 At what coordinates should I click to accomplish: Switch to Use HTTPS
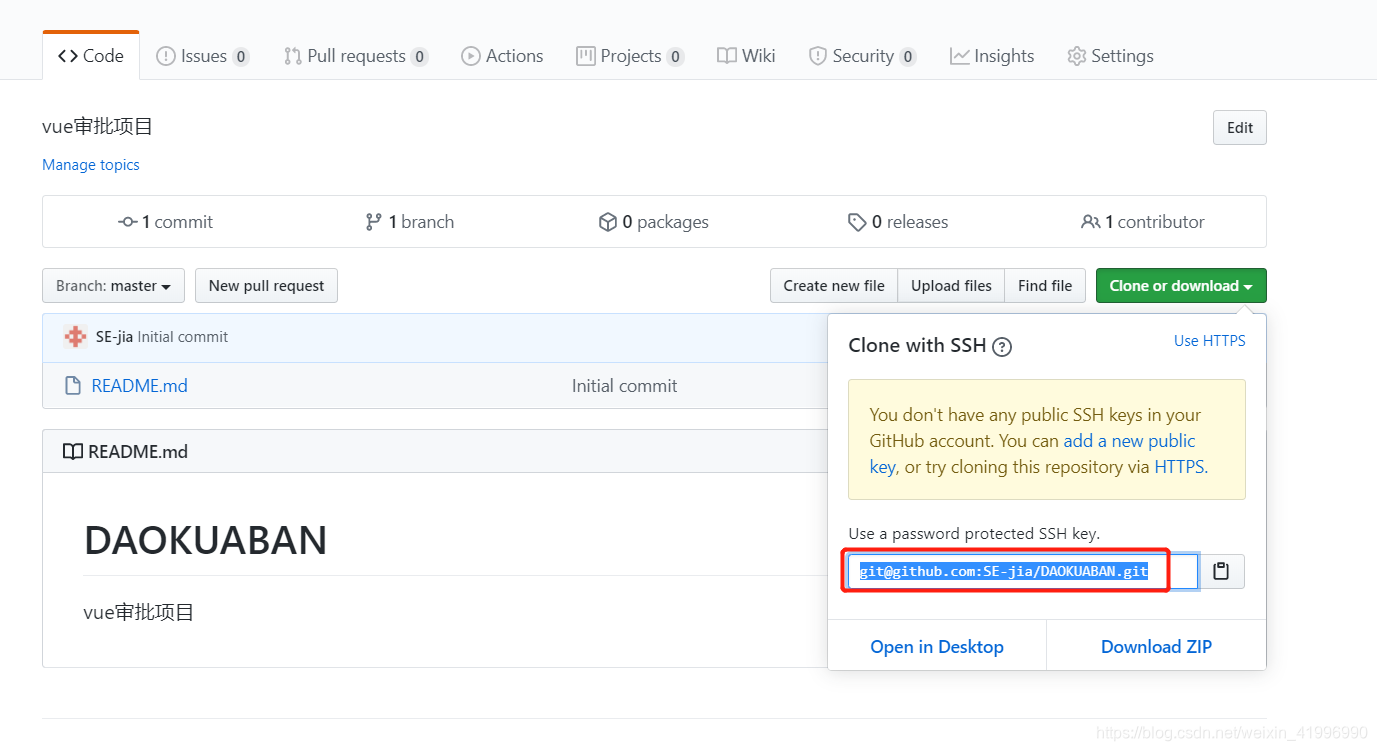coord(1210,341)
